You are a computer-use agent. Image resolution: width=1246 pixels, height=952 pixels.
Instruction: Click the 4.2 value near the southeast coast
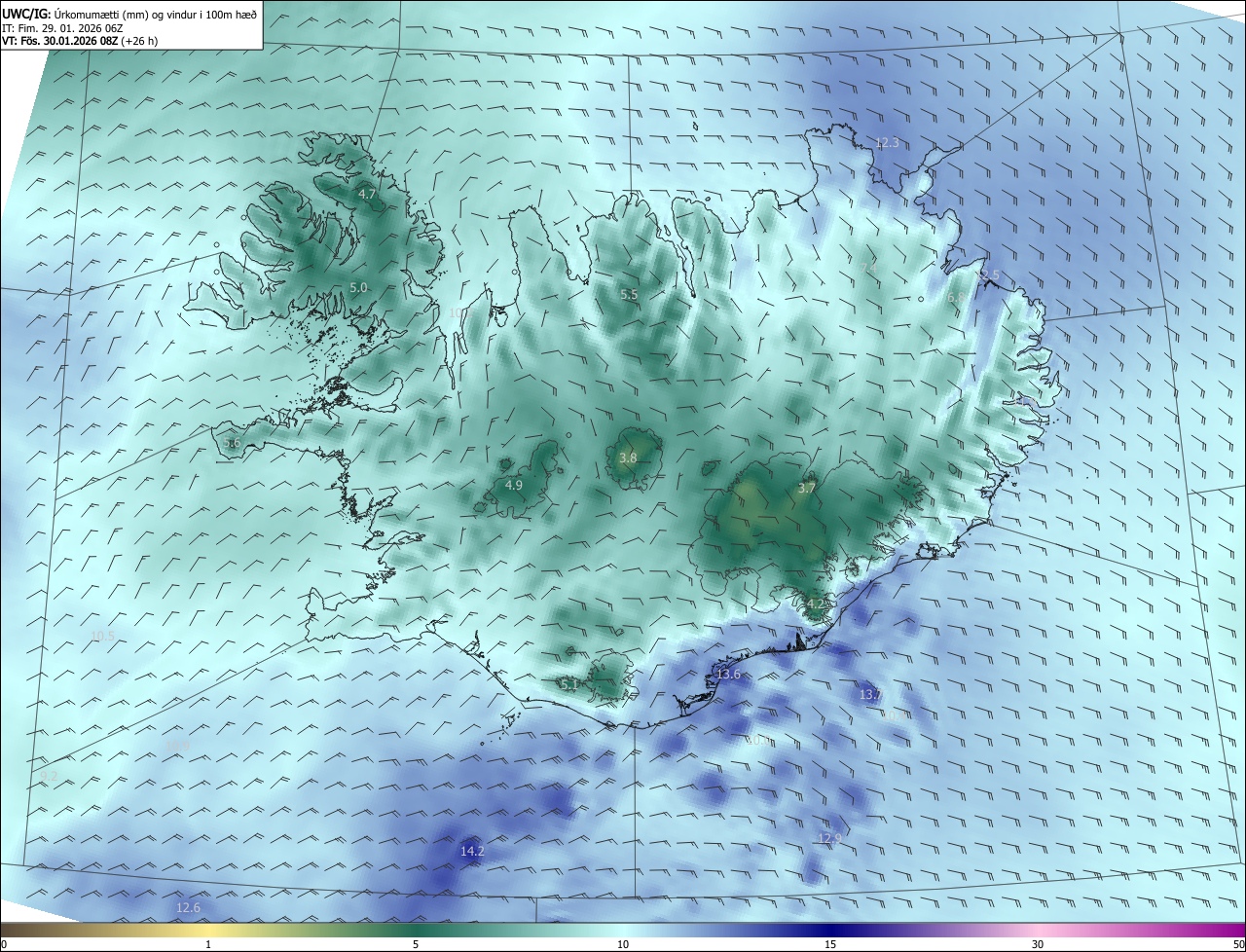pos(815,604)
